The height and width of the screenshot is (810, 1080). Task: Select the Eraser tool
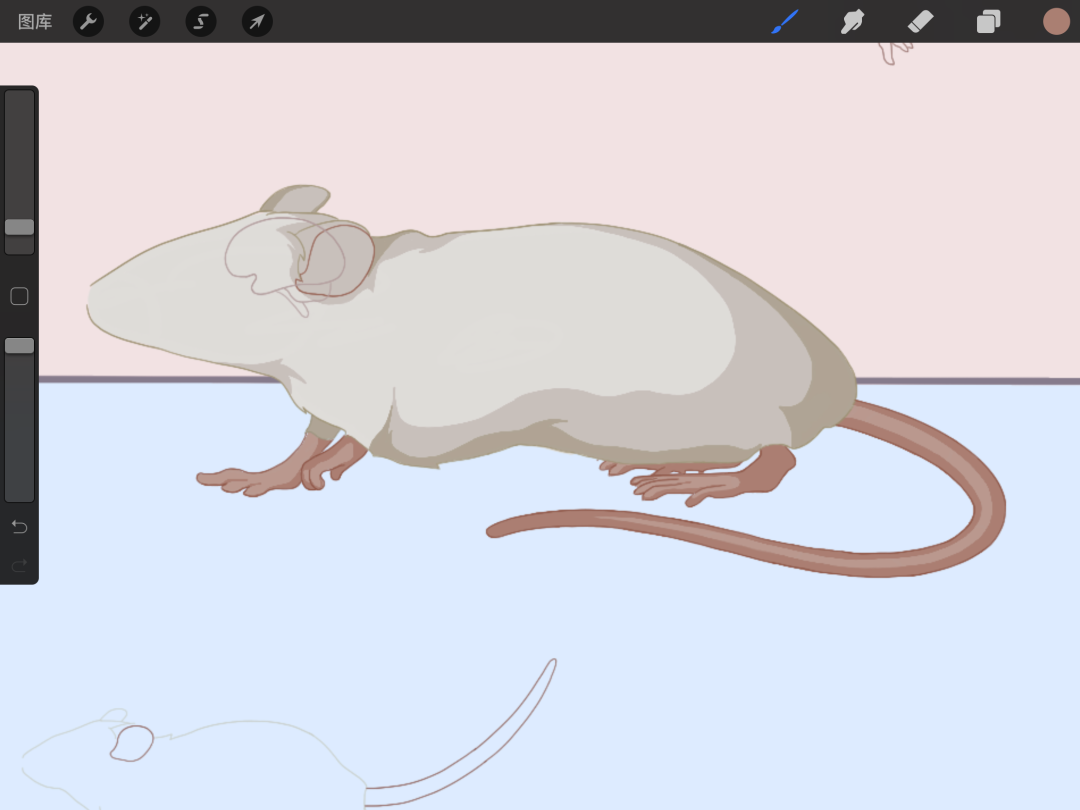tap(920, 21)
